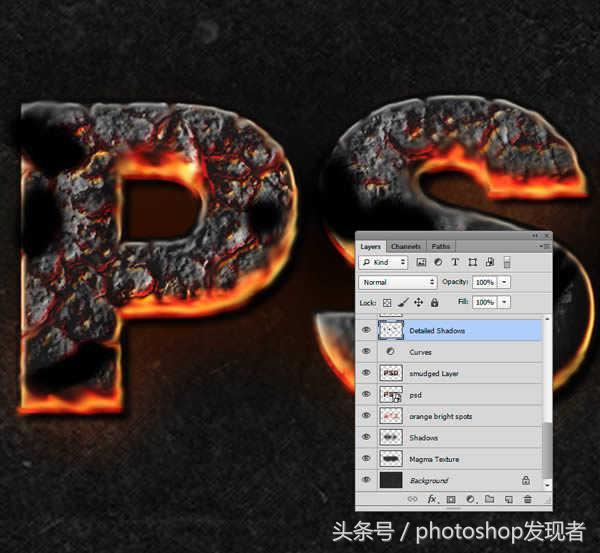The image size is (600, 553).
Task: Click the Background layer lock icon
Action: click(526, 480)
